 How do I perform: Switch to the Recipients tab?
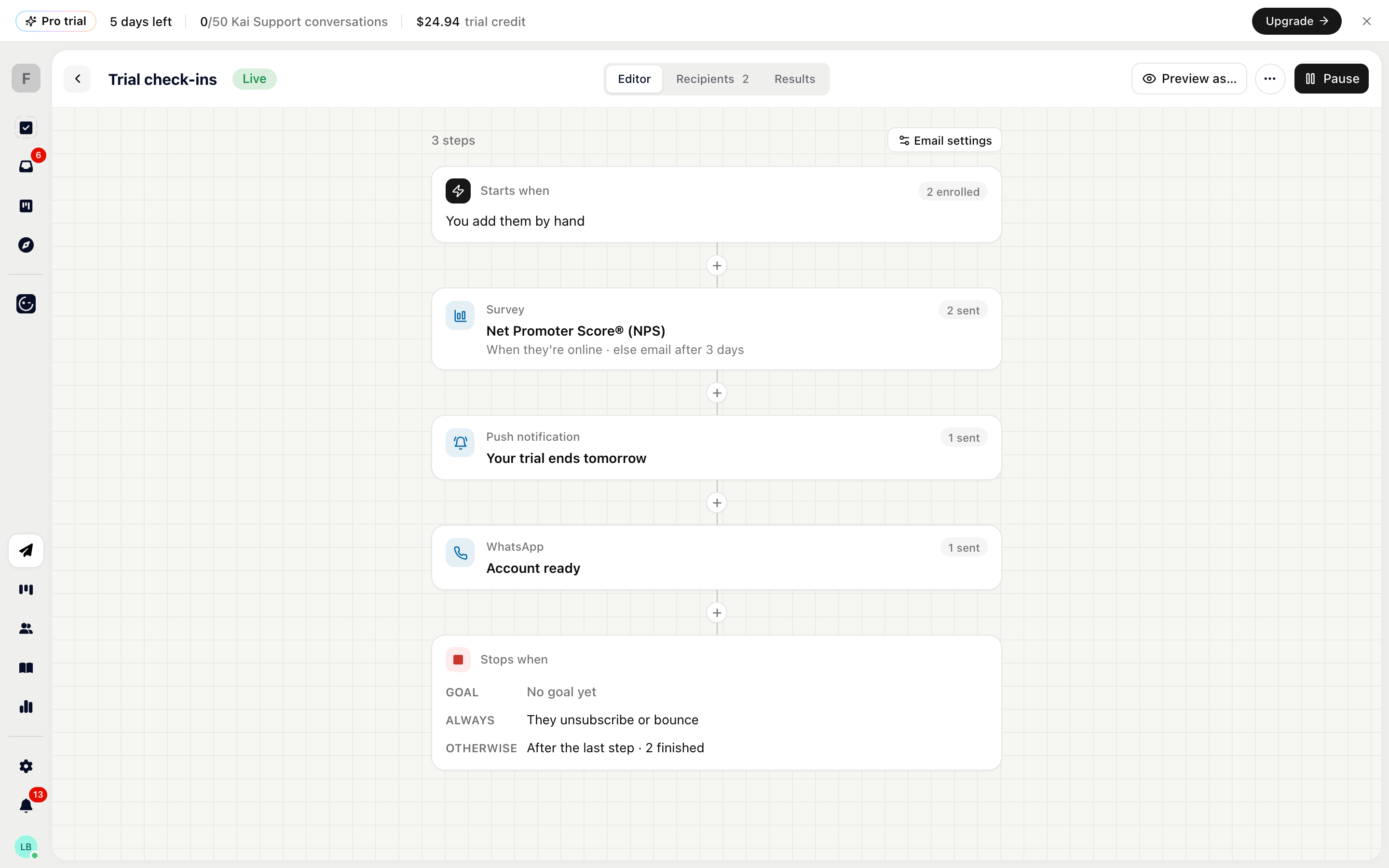click(x=712, y=79)
